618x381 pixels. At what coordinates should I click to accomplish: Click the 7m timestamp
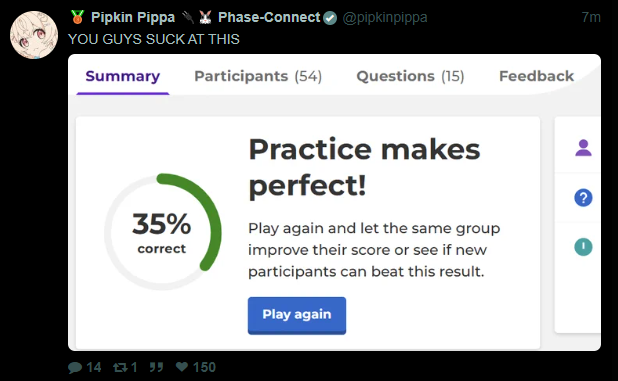click(591, 17)
